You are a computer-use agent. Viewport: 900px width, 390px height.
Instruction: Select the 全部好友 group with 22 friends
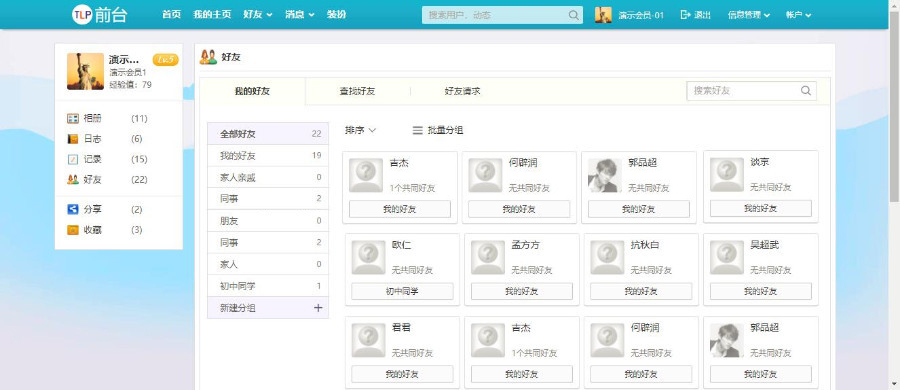coord(268,134)
